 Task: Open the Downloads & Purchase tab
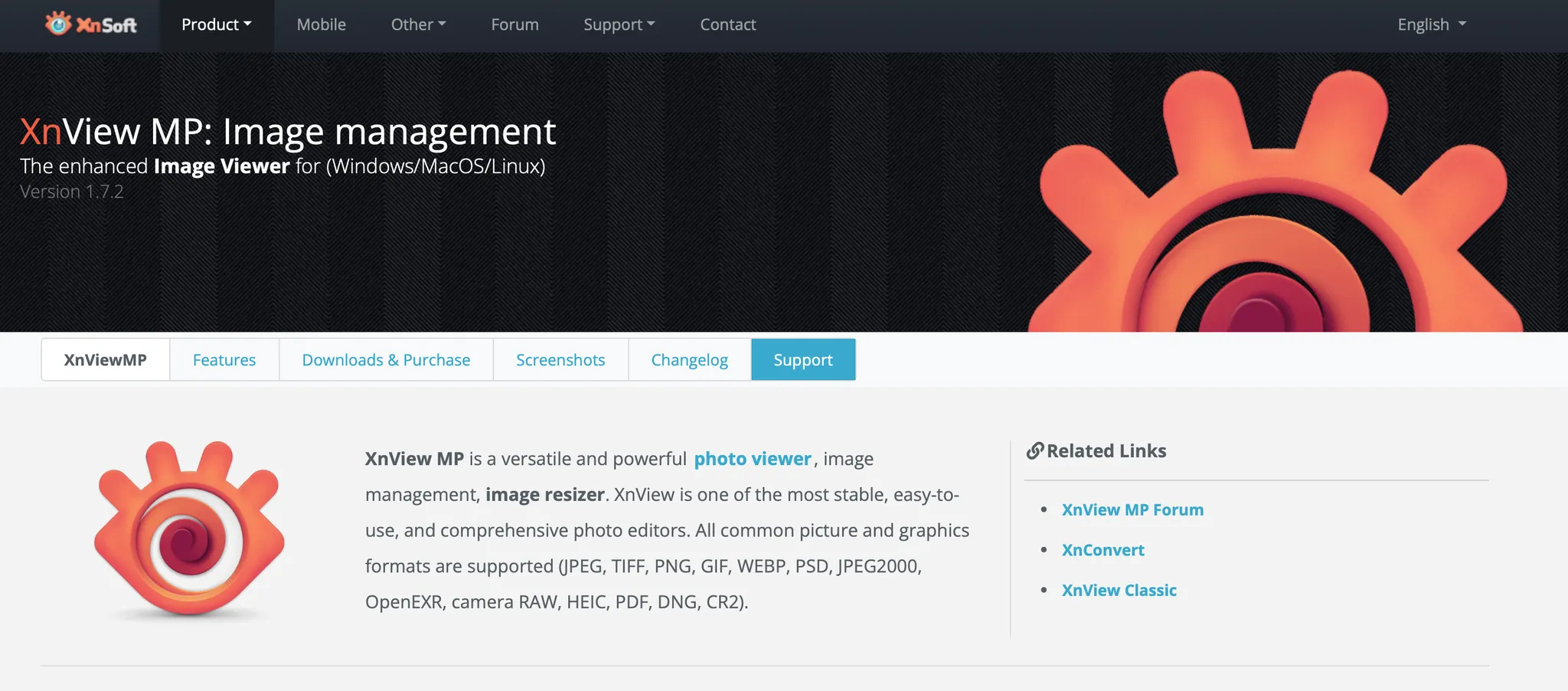pyautogui.click(x=386, y=359)
